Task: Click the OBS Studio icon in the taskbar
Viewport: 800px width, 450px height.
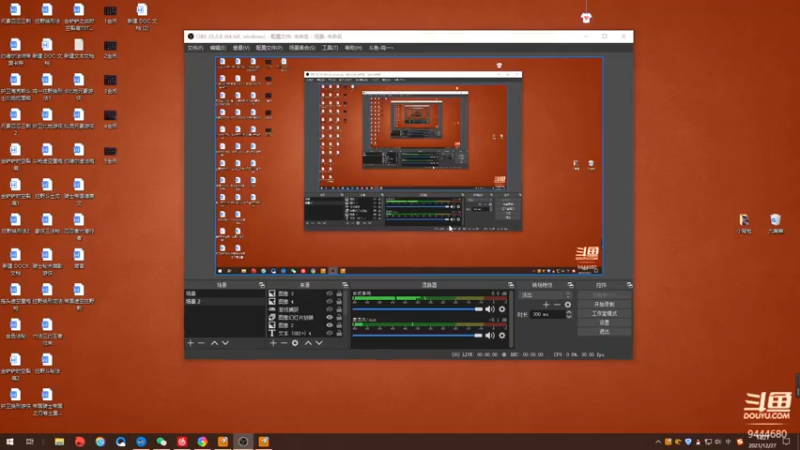Action: click(x=243, y=442)
